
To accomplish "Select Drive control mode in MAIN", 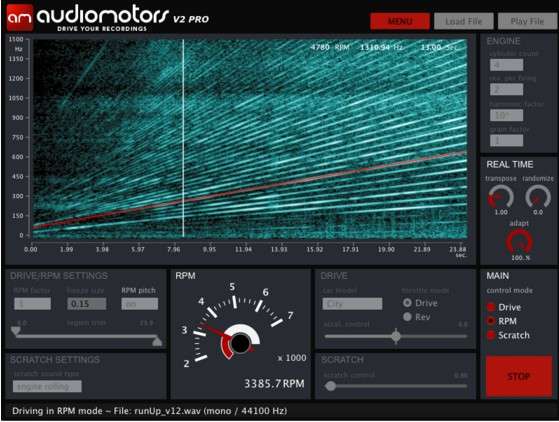I will pos(492,307).
